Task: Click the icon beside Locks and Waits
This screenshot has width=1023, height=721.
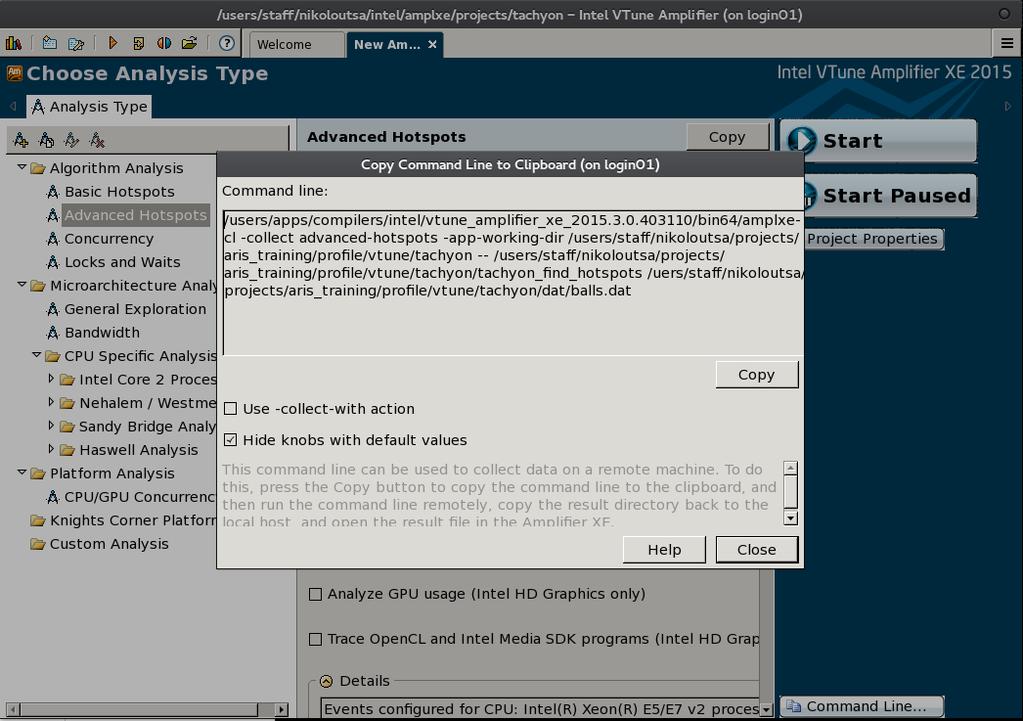Action: pos(53,262)
